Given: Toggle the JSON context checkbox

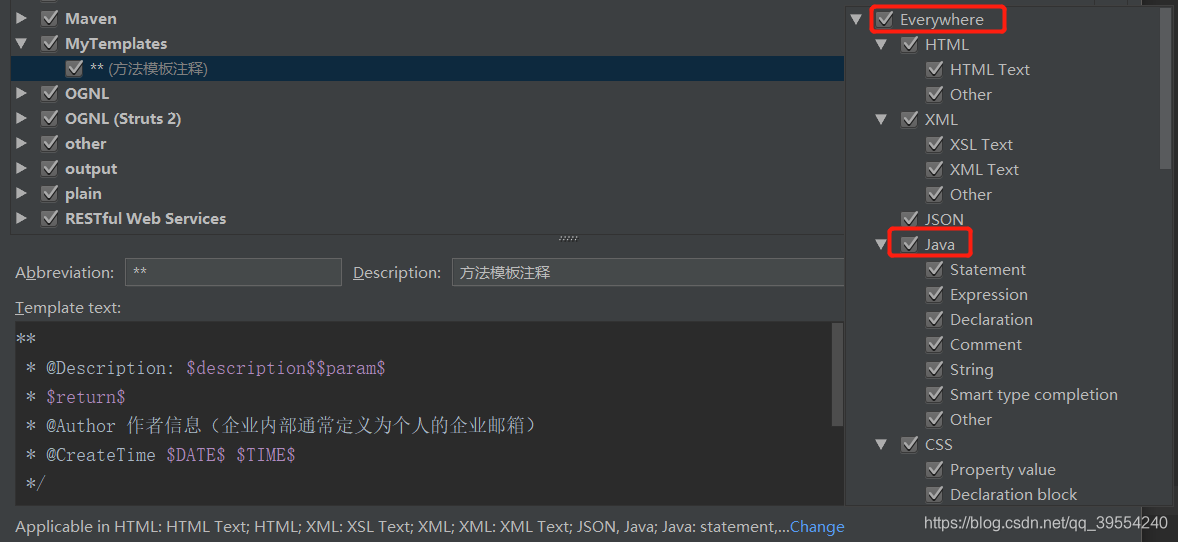Looking at the screenshot, I should (x=909, y=219).
